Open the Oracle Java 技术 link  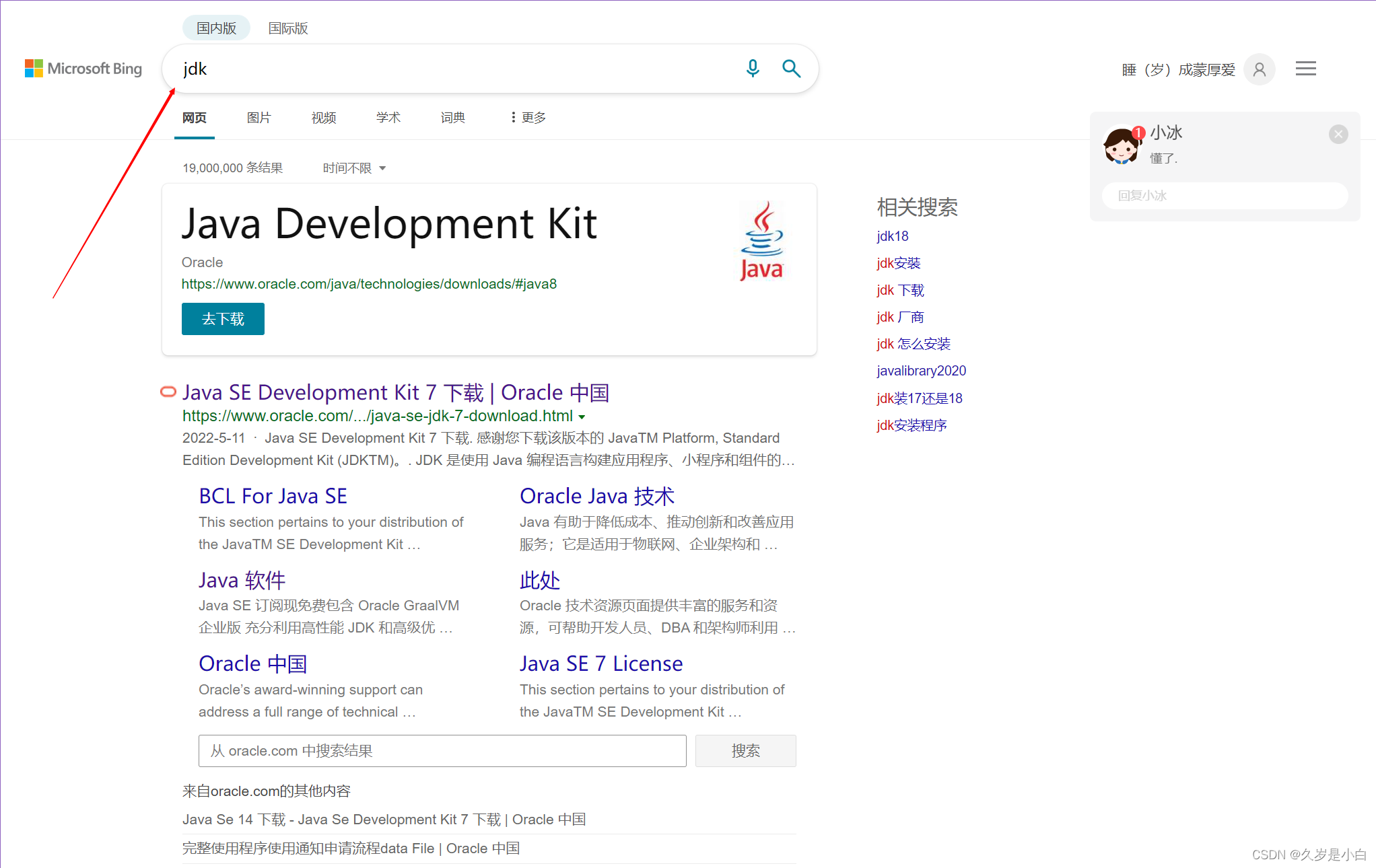(x=597, y=496)
